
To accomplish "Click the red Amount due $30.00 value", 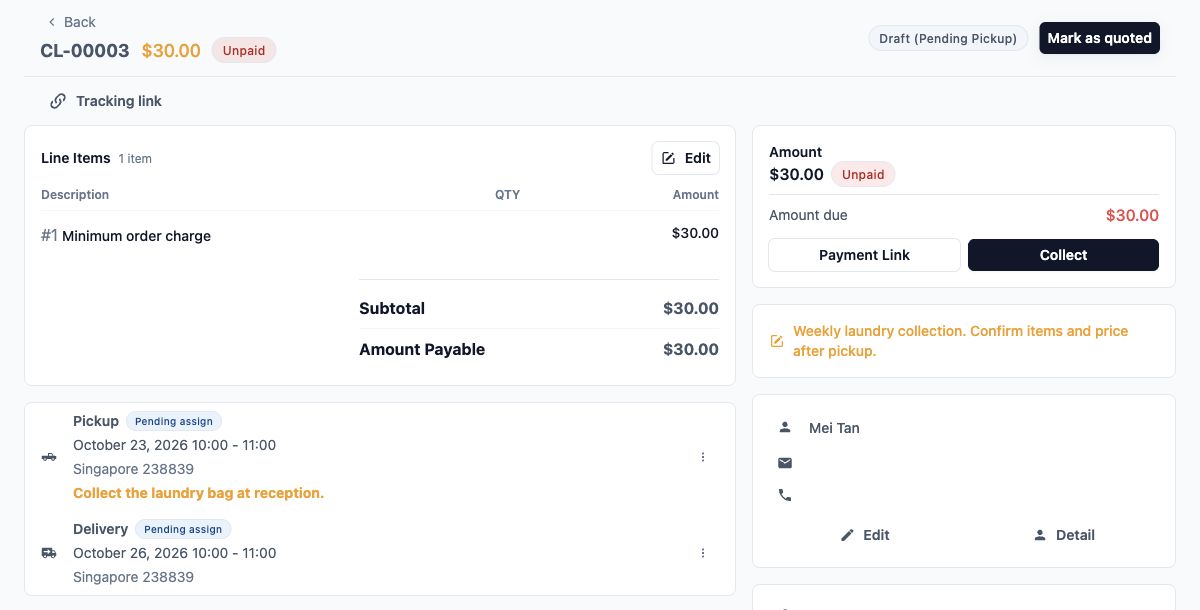I will (x=1132, y=215).
